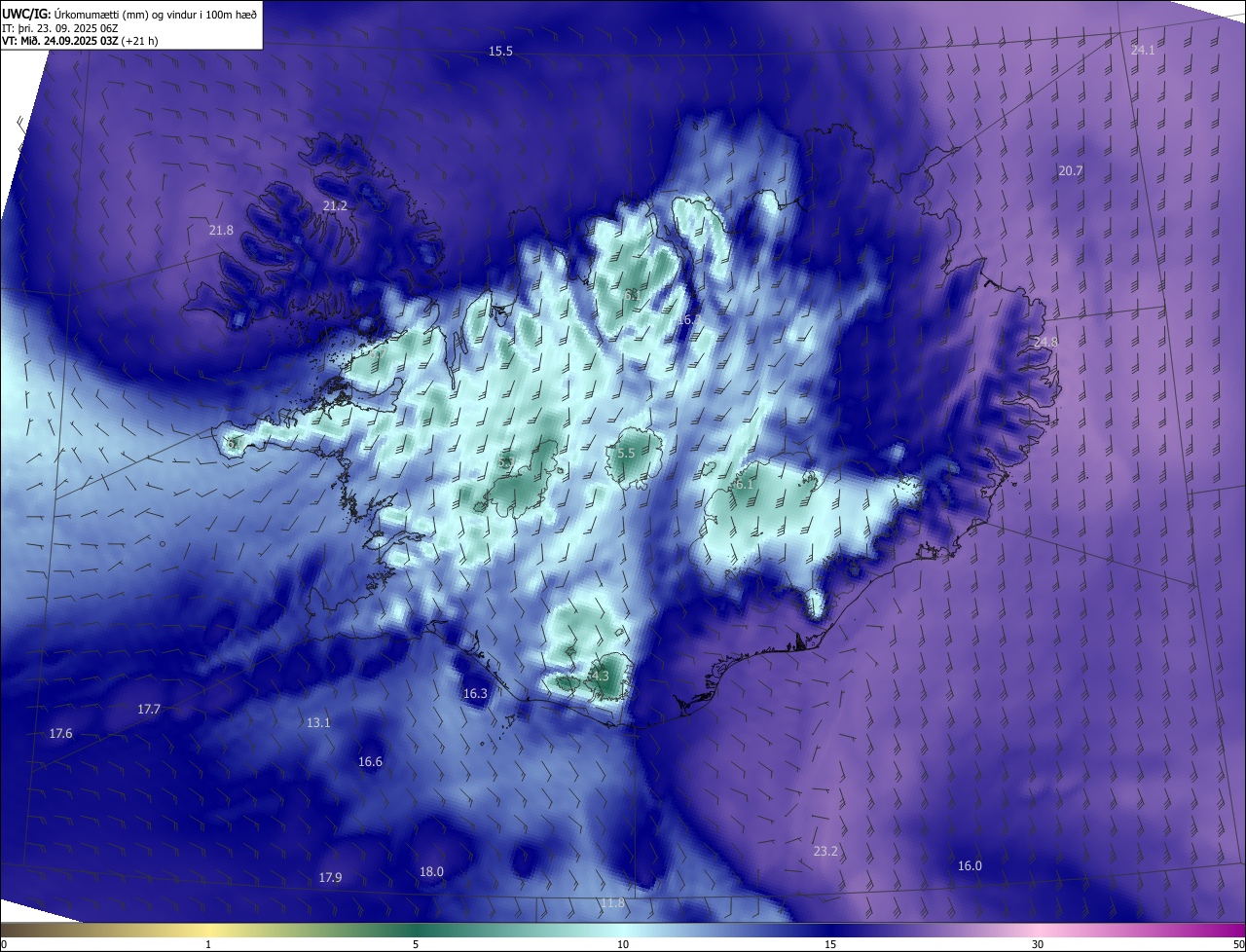The image size is (1246, 952).
Task: Click the colorbar tick label 10
Action: pos(623,944)
